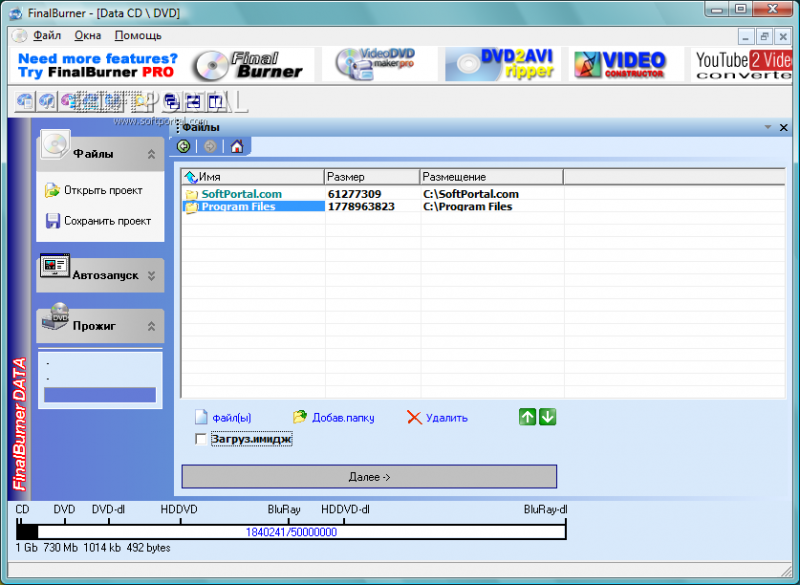
Task: Open the YouTube 2 Video converter banner
Action: [741, 64]
